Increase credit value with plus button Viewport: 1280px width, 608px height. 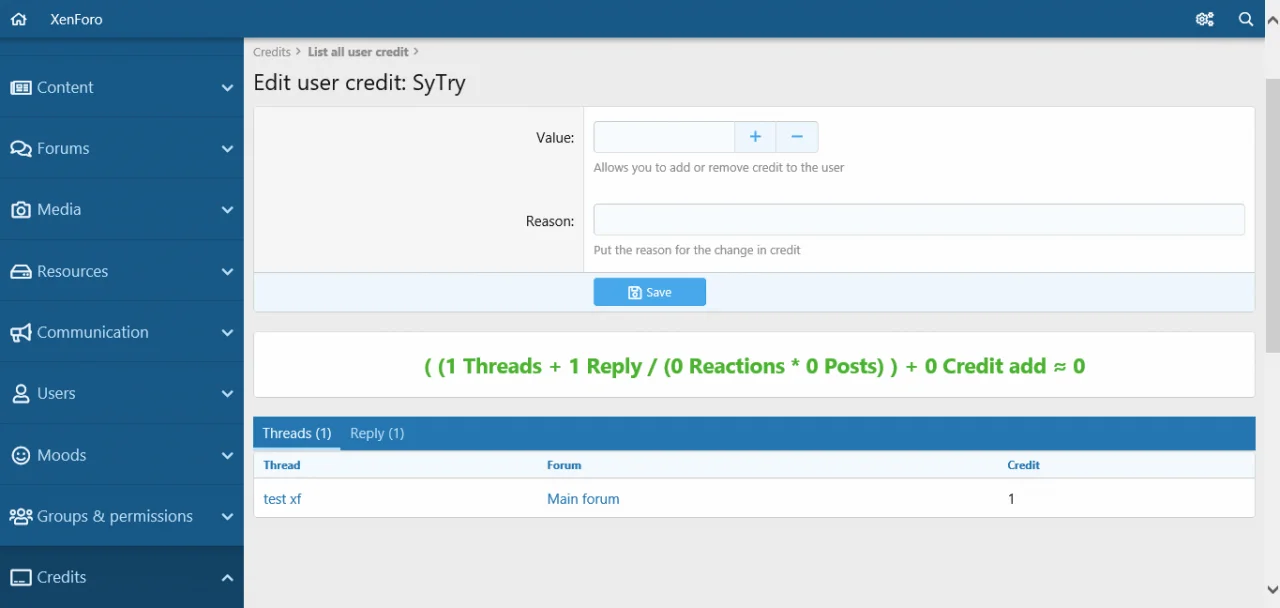click(x=755, y=137)
